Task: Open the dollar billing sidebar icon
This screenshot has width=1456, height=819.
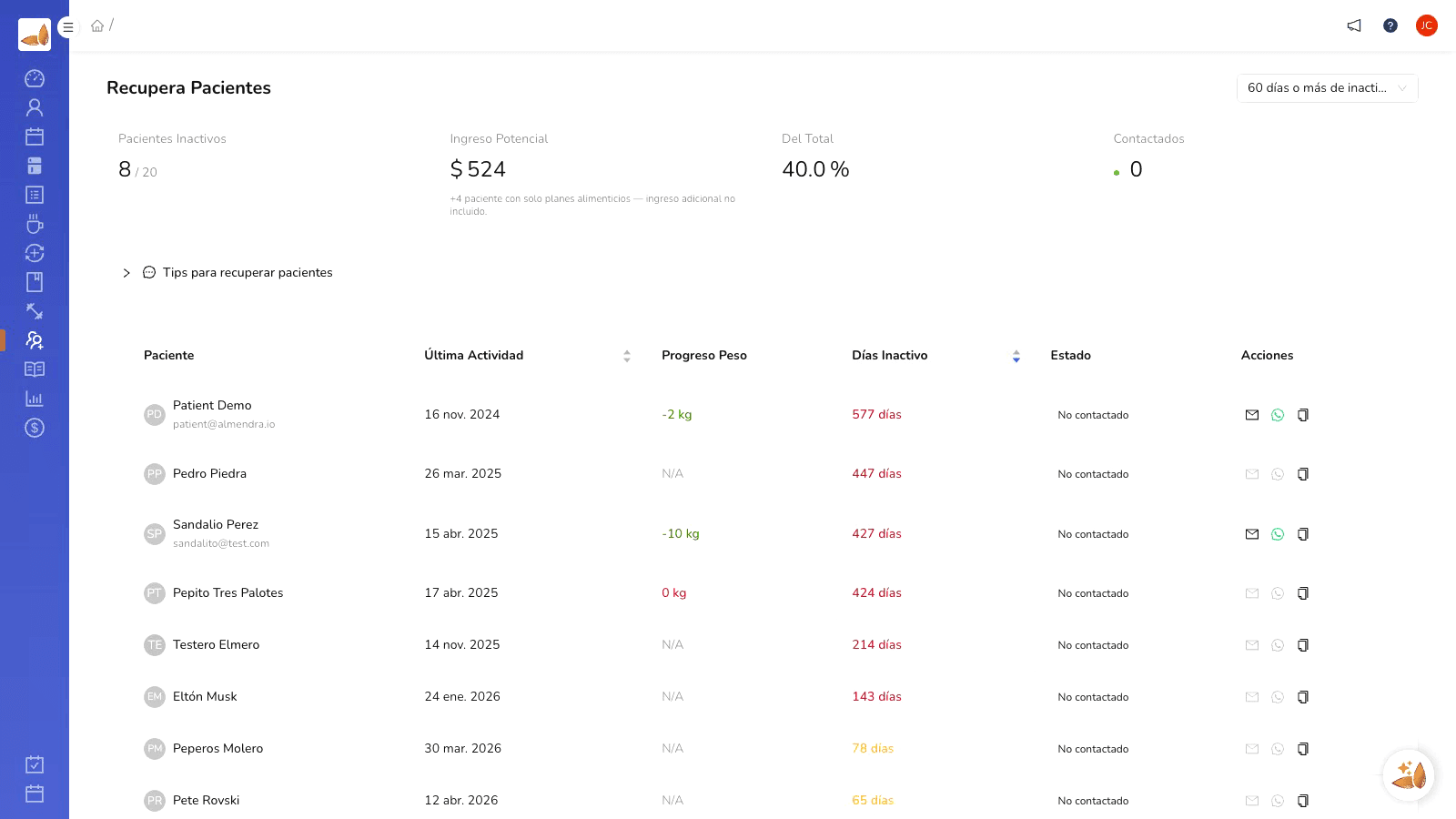Action: (35, 428)
